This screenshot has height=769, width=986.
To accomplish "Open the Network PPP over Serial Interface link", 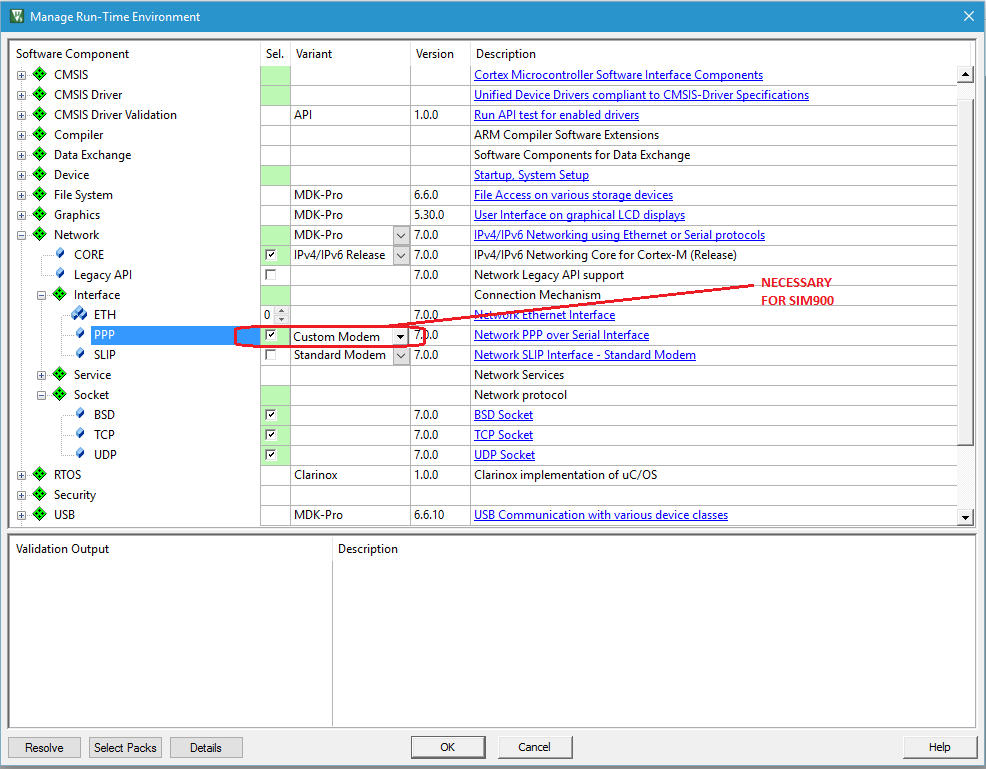I will [x=561, y=335].
